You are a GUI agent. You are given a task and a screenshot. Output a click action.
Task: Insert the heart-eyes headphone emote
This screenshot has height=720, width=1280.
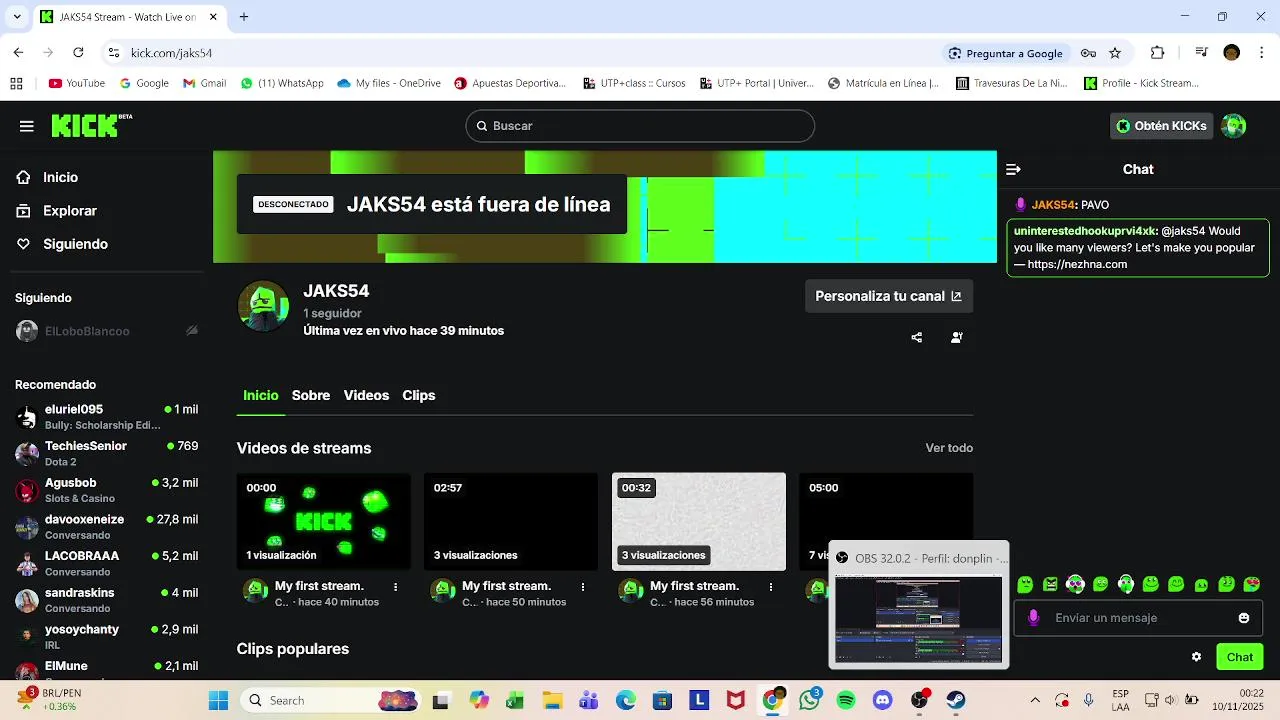[1075, 584]
